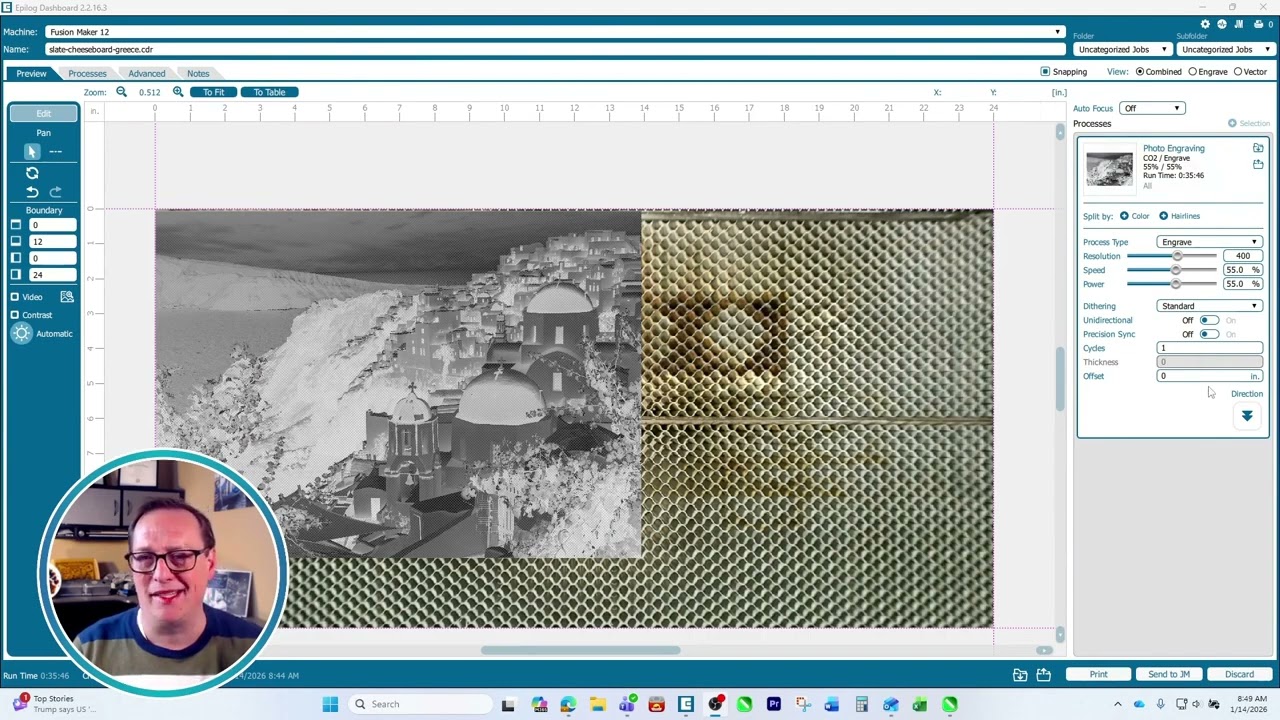Open the camera image search icon
This screenshot has width=1280, height=720.
click(67, 297)
